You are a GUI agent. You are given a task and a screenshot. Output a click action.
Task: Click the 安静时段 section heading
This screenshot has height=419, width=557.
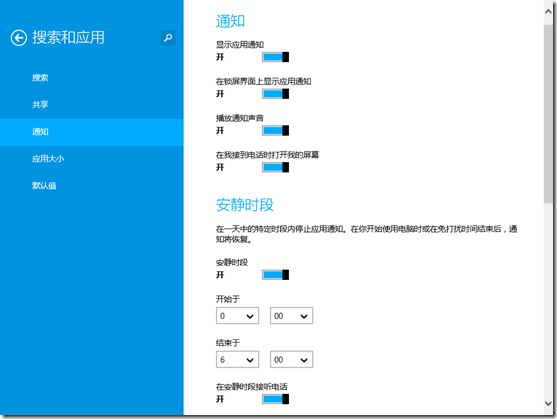[x=245, y=205]
